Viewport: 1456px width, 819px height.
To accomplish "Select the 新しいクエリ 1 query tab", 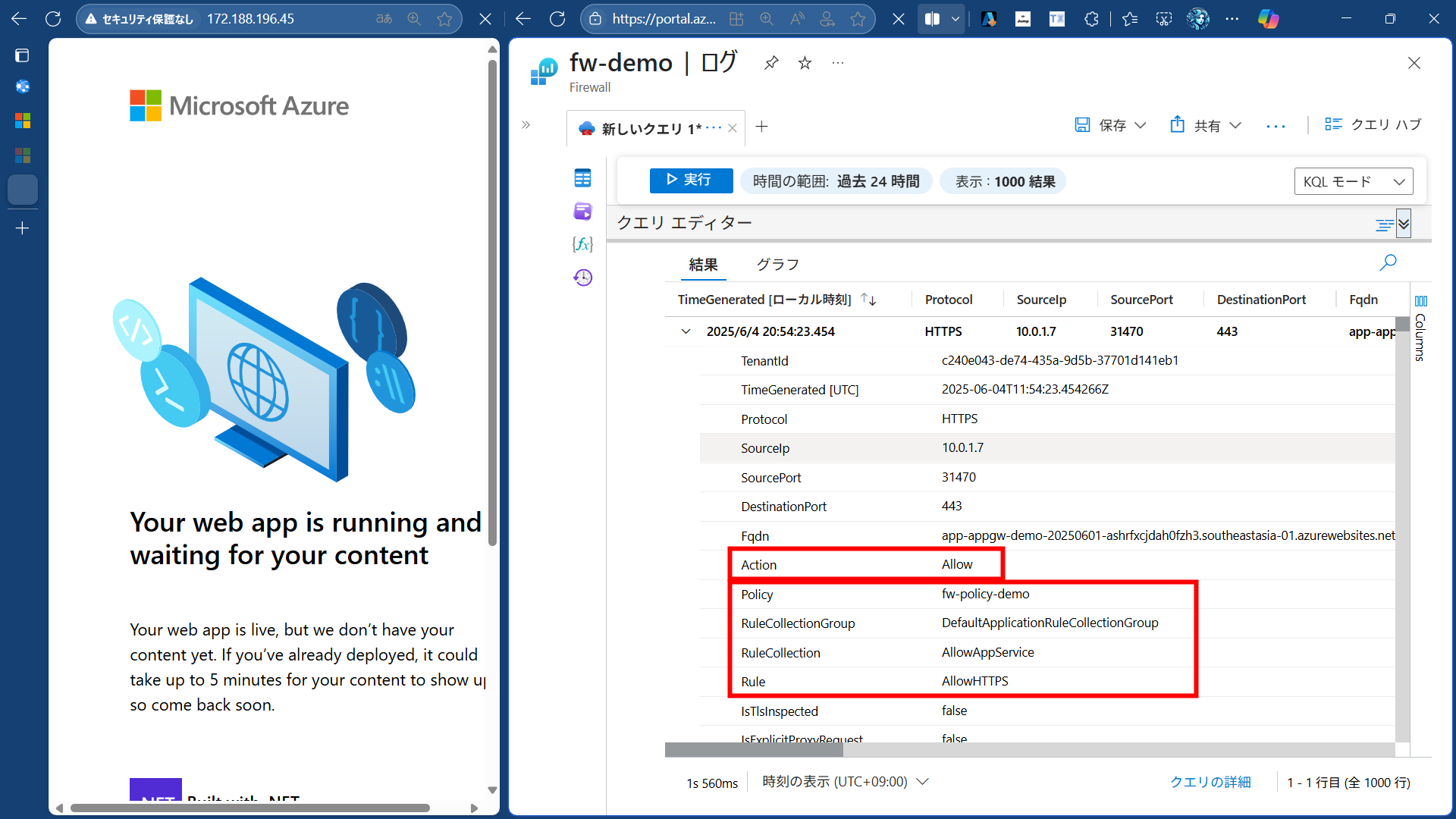I will [x=651, y=128].
